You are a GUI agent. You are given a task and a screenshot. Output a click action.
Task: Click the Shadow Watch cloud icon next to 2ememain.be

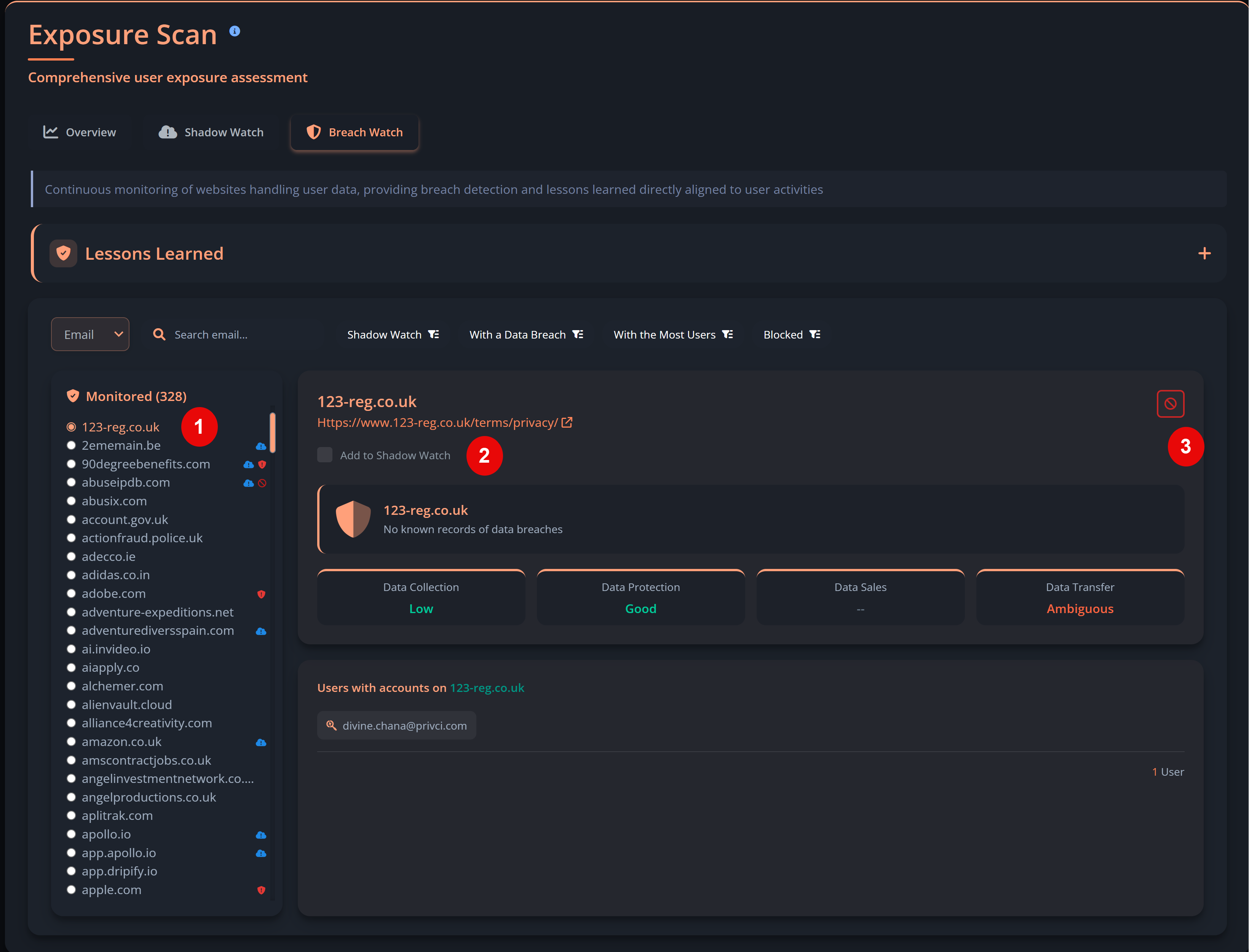pyautogui.click(x=261, y=446)
